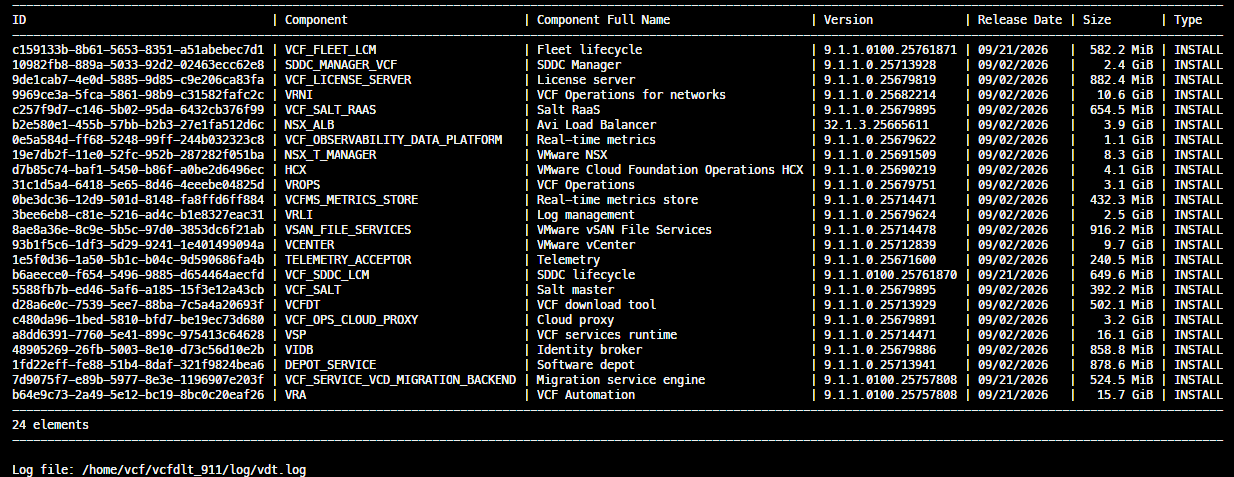Click the DEPOT_SERVICE component name
The height and width of the screenshot is (477, 1234).
click(x=331, y=365)
